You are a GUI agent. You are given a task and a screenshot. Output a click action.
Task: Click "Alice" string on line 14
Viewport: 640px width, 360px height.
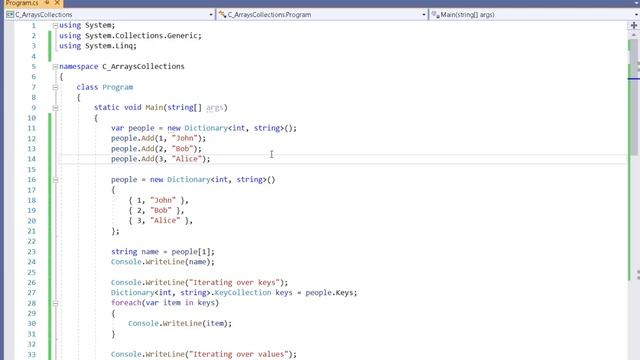pos(187,159)
